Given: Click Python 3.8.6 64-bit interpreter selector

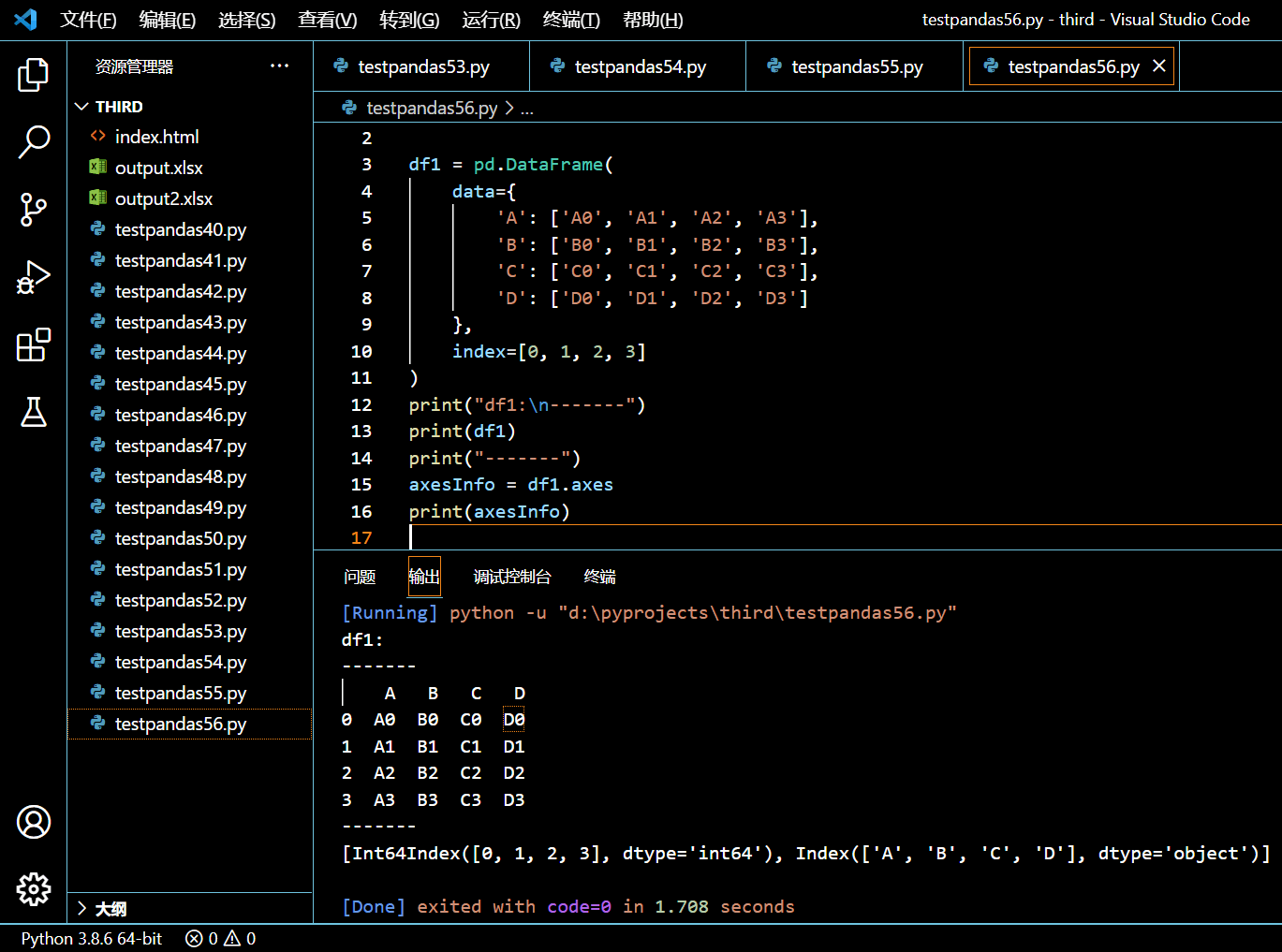Looking at the screenshot, I should coord(92,938).
